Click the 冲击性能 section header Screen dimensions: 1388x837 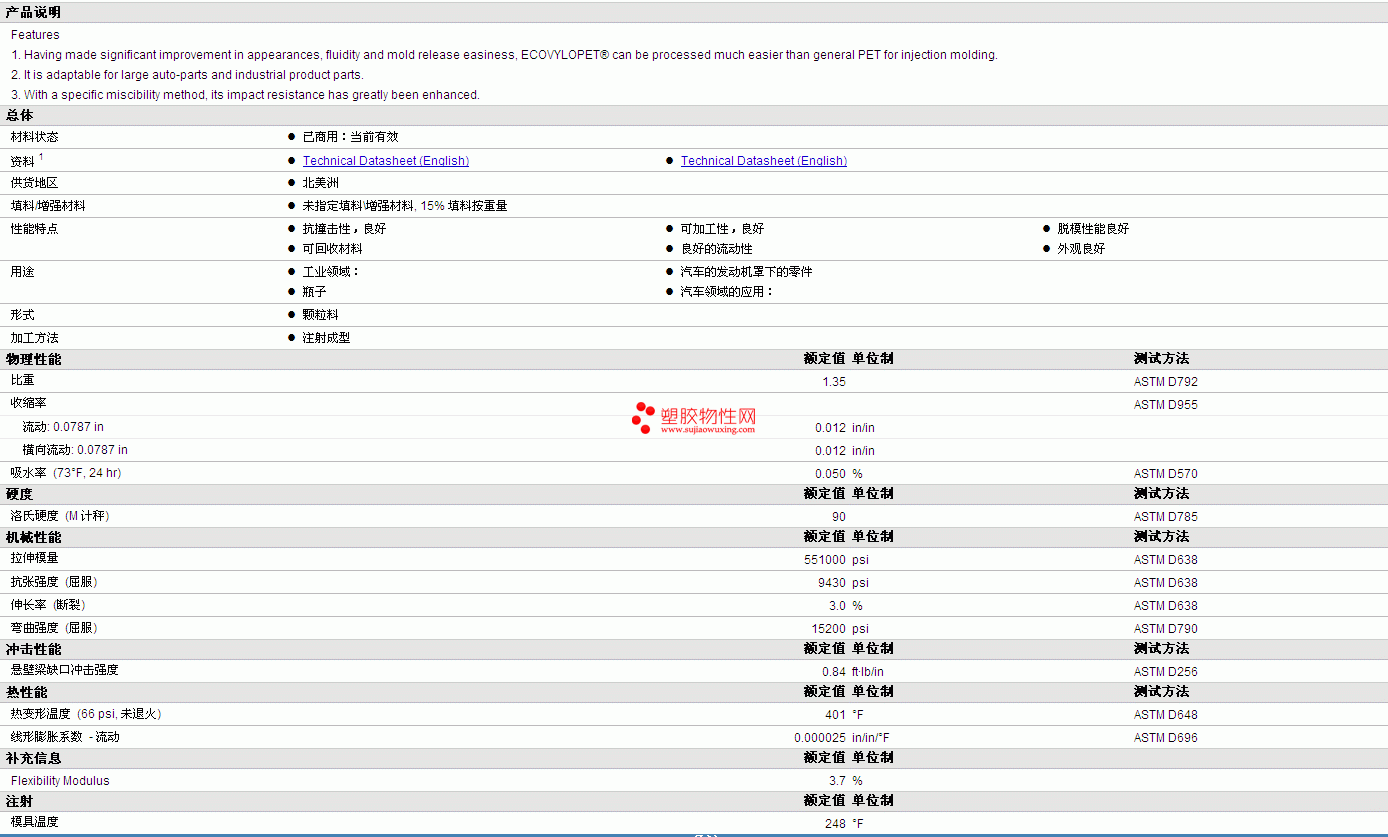coord(34,650)
